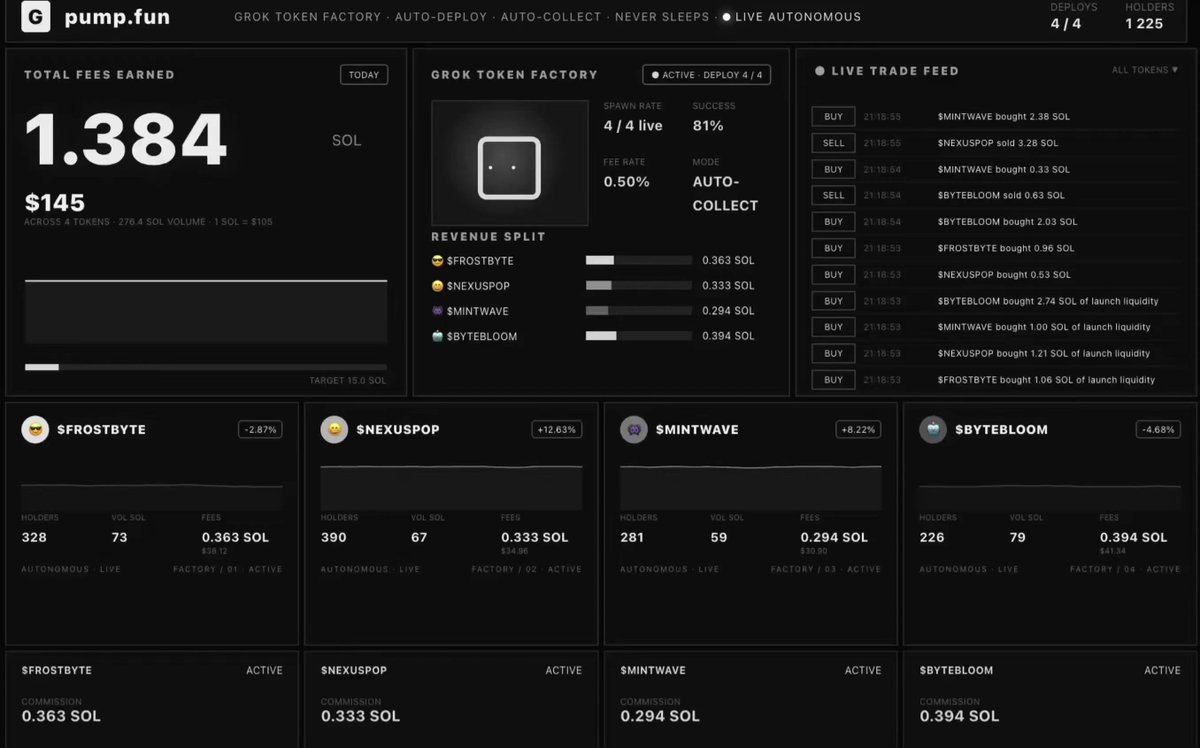Click the $NEXUSPOP smiley avatar in token card

[334, 430]
